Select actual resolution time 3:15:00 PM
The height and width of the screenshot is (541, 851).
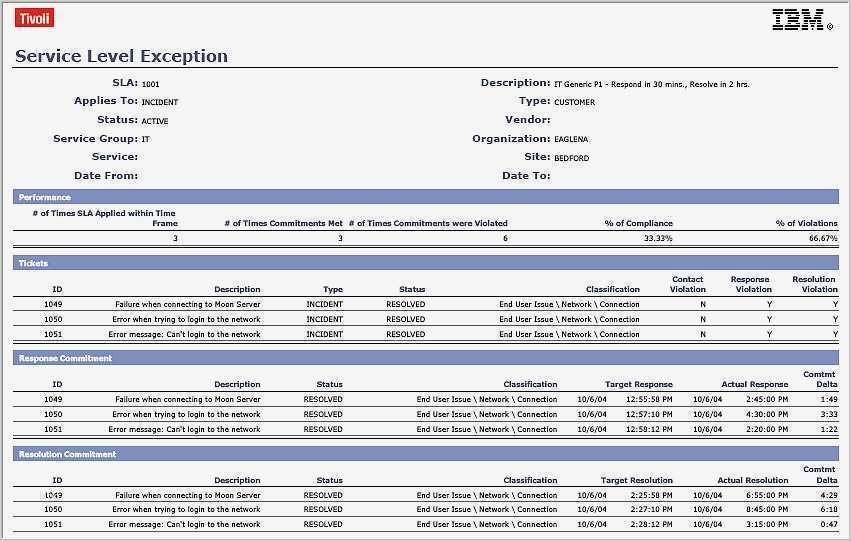coord(767,525)
